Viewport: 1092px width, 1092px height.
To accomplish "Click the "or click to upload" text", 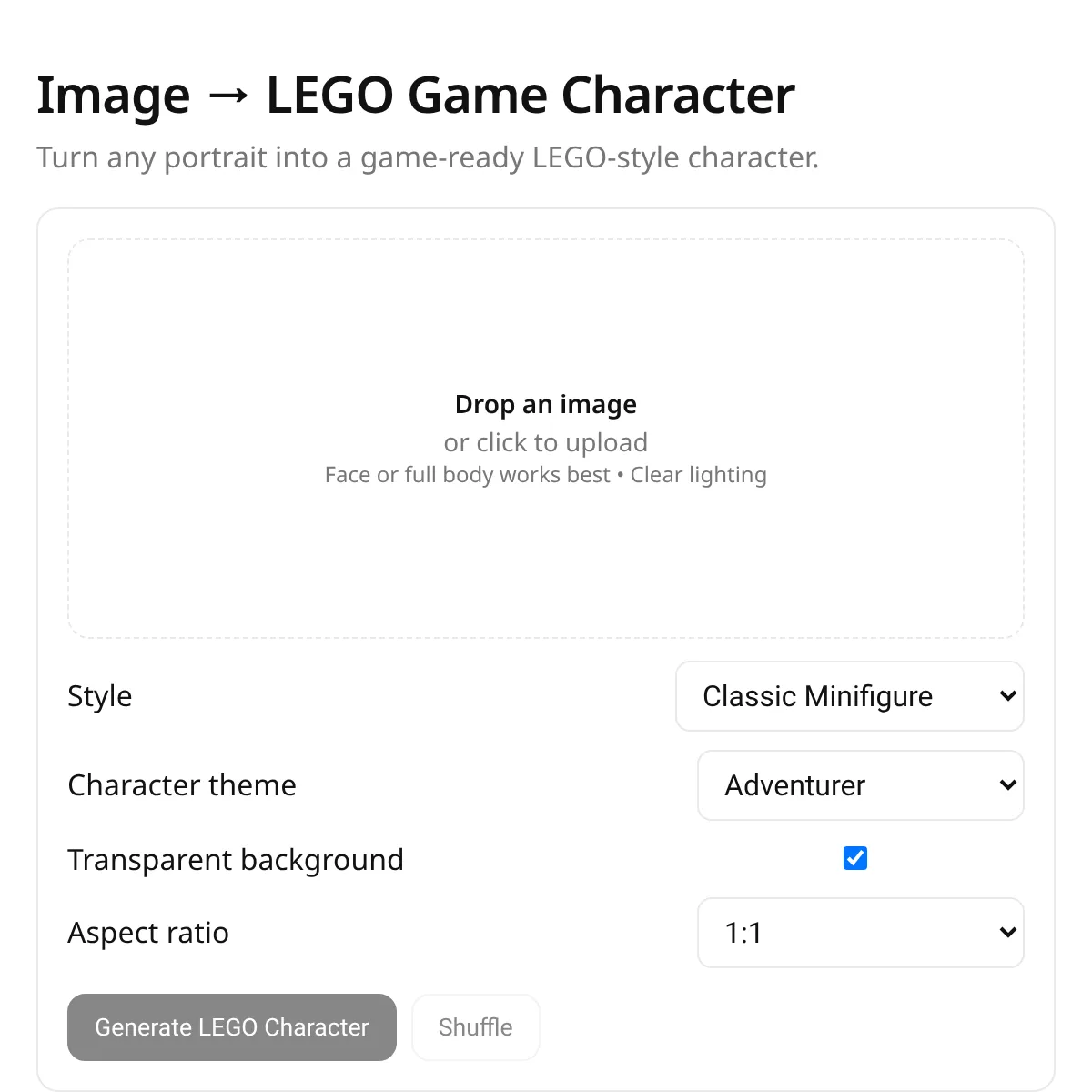I will click(x=546, y=442).
